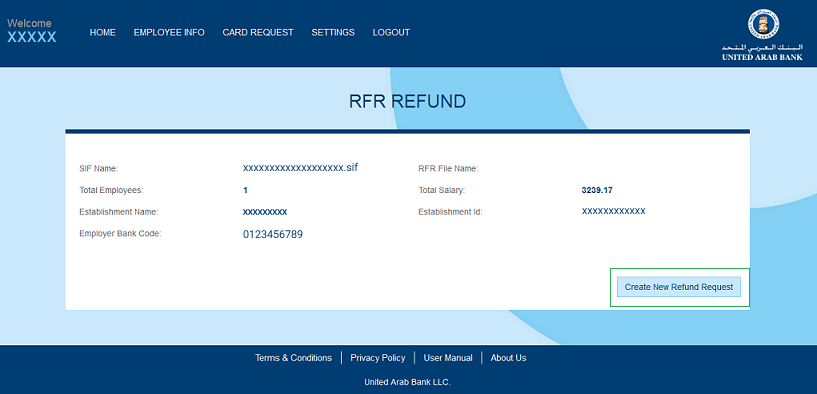Click the Welcome XXXXX user name
Image resolution: width=817 pixels, height=394 pixels.
pyautogui.click(x=32, y=37)
